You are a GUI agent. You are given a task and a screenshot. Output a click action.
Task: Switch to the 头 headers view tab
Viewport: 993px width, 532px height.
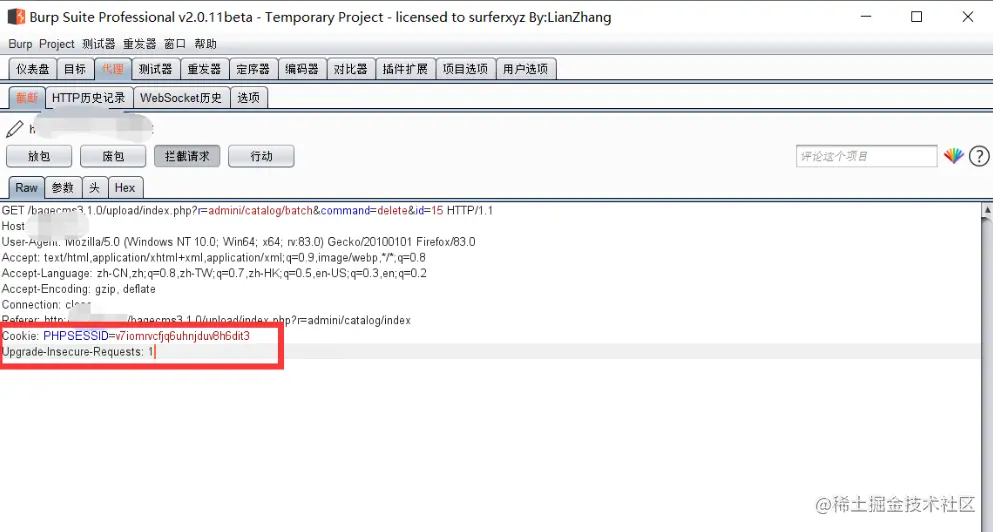click(x=94, y=188)
